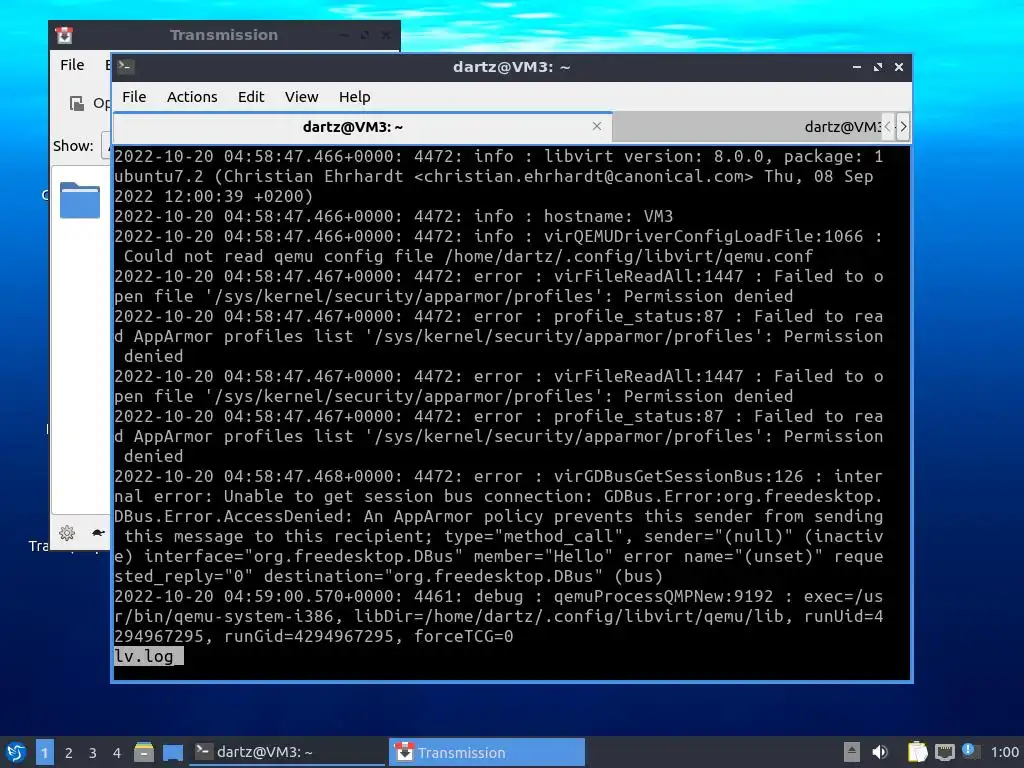This screenshot has width=1024, height=768.
Task: Toggle the turtle speed limit icon in Transmission
Action: coord(98,533)
